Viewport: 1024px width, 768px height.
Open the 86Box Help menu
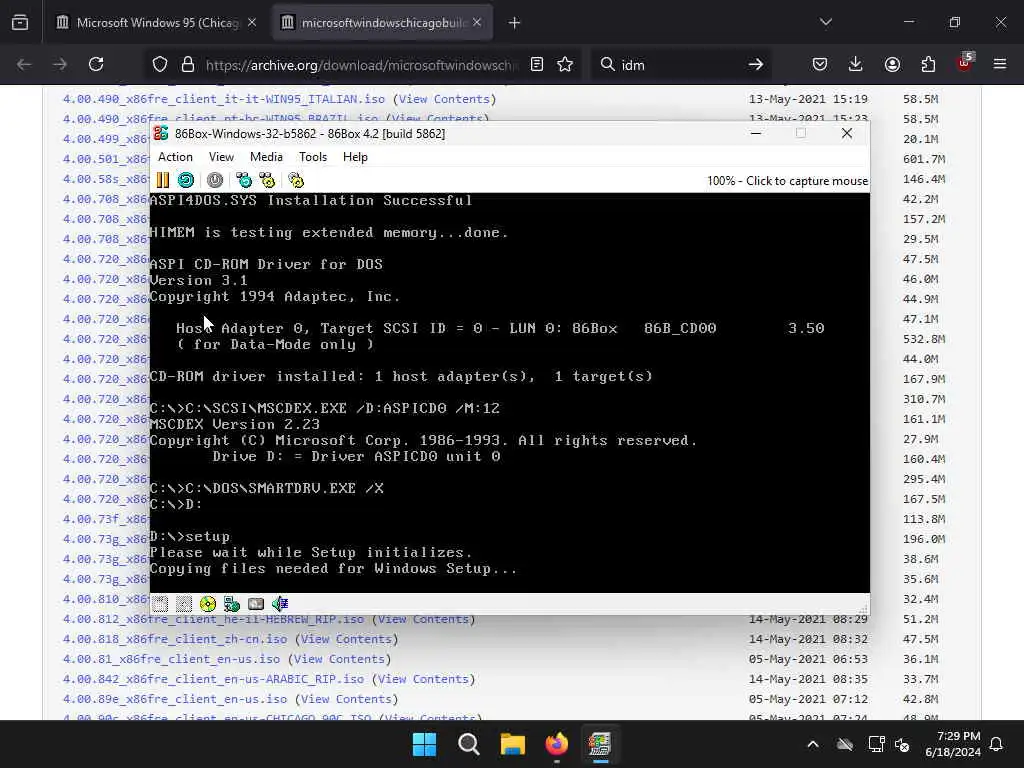tap(355, 157)
